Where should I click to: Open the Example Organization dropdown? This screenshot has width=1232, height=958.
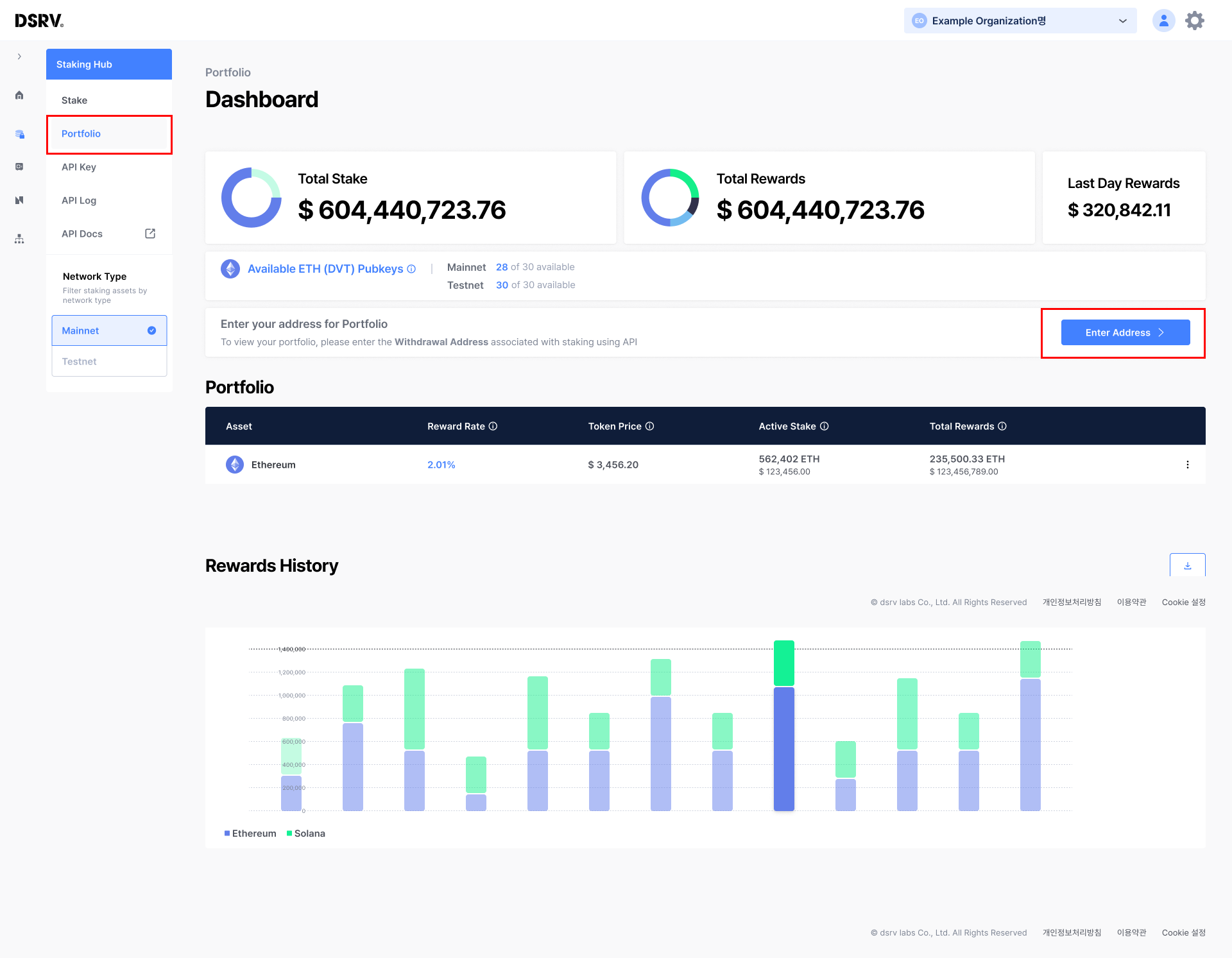click(1020, 21)
